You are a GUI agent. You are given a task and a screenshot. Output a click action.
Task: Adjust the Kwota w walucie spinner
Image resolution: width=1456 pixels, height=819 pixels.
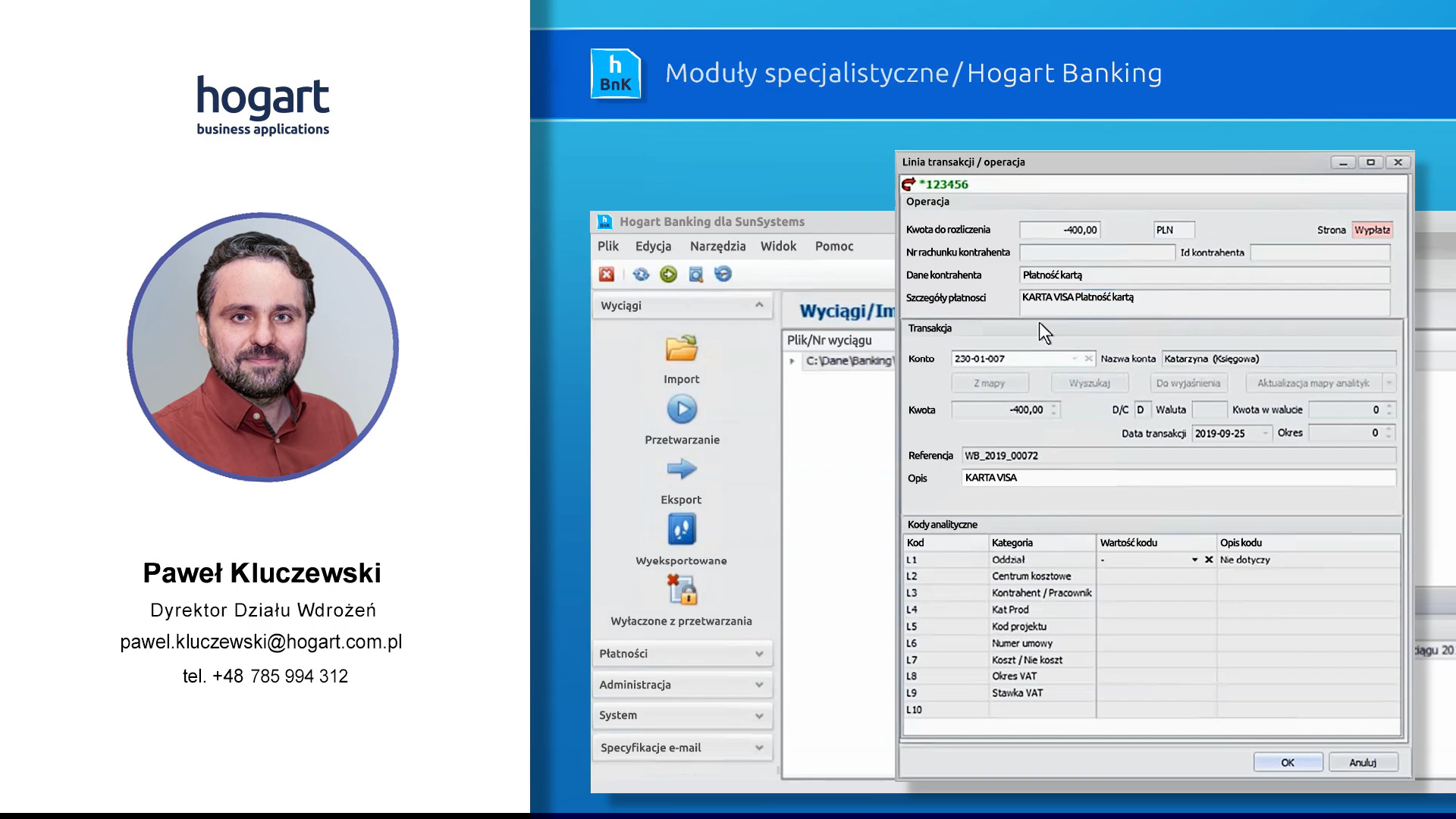[1389, 410]
